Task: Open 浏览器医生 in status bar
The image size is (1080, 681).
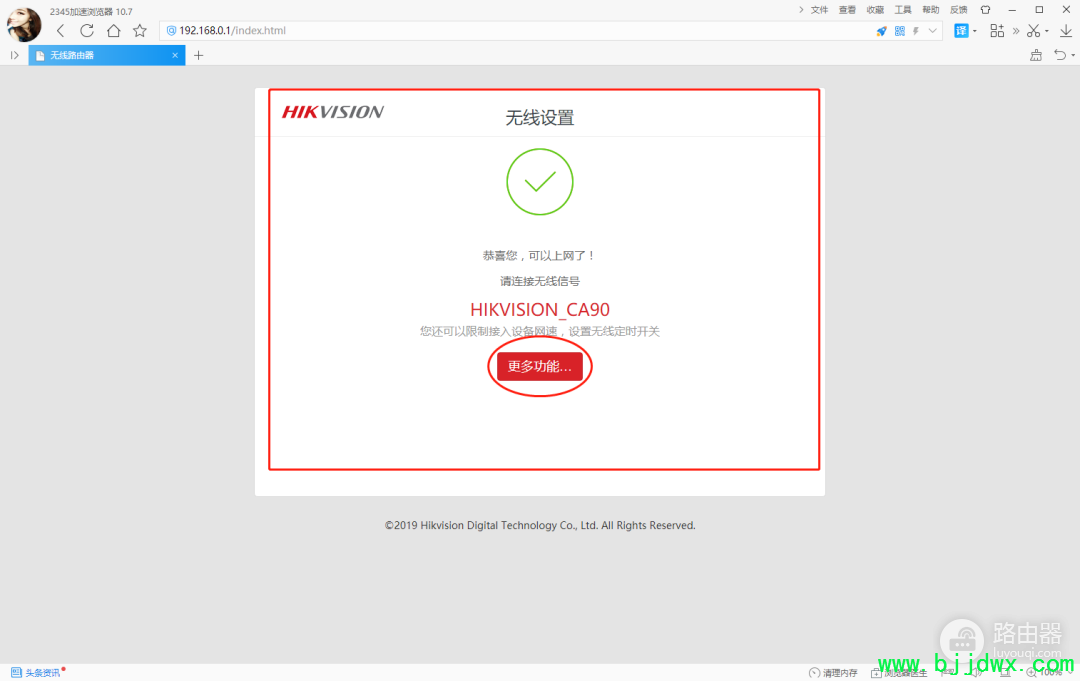Action: pos(899,673)
